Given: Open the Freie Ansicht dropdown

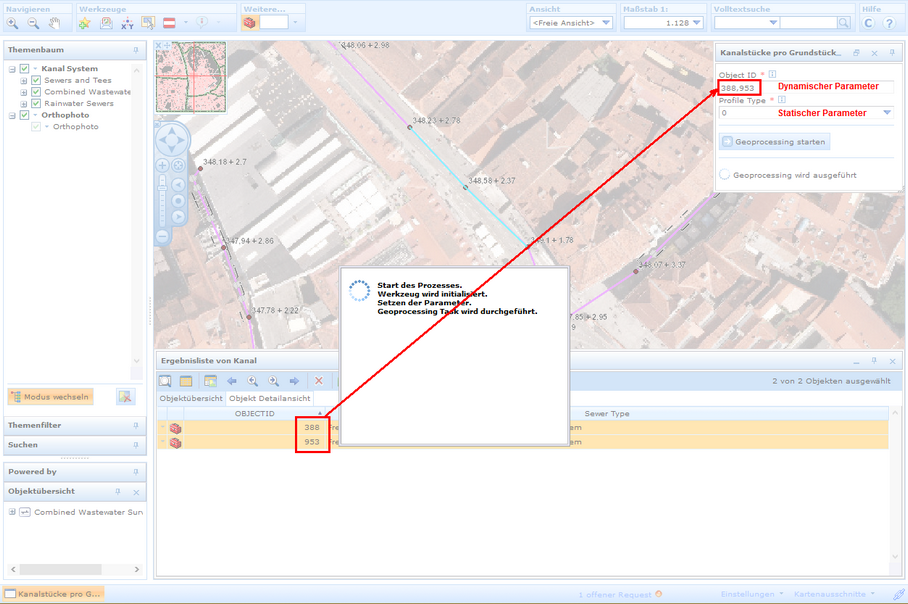Looking at the screenshot, I should [606, 21].
